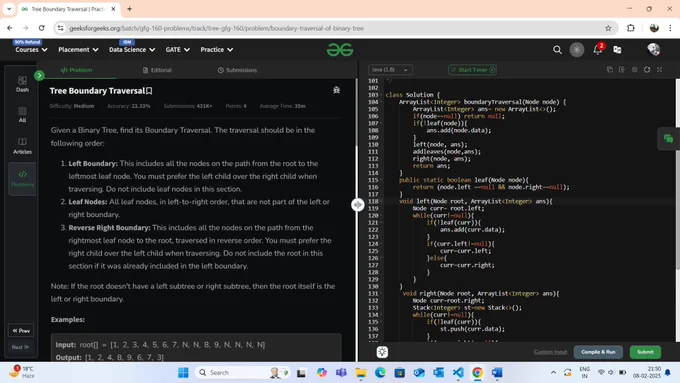Open the notifications bell with badge 2
680x383 pixels.
598,49
